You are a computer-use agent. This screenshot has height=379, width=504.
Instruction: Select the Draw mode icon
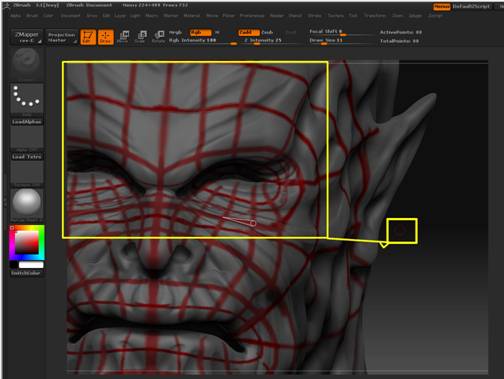pos(106,37)
